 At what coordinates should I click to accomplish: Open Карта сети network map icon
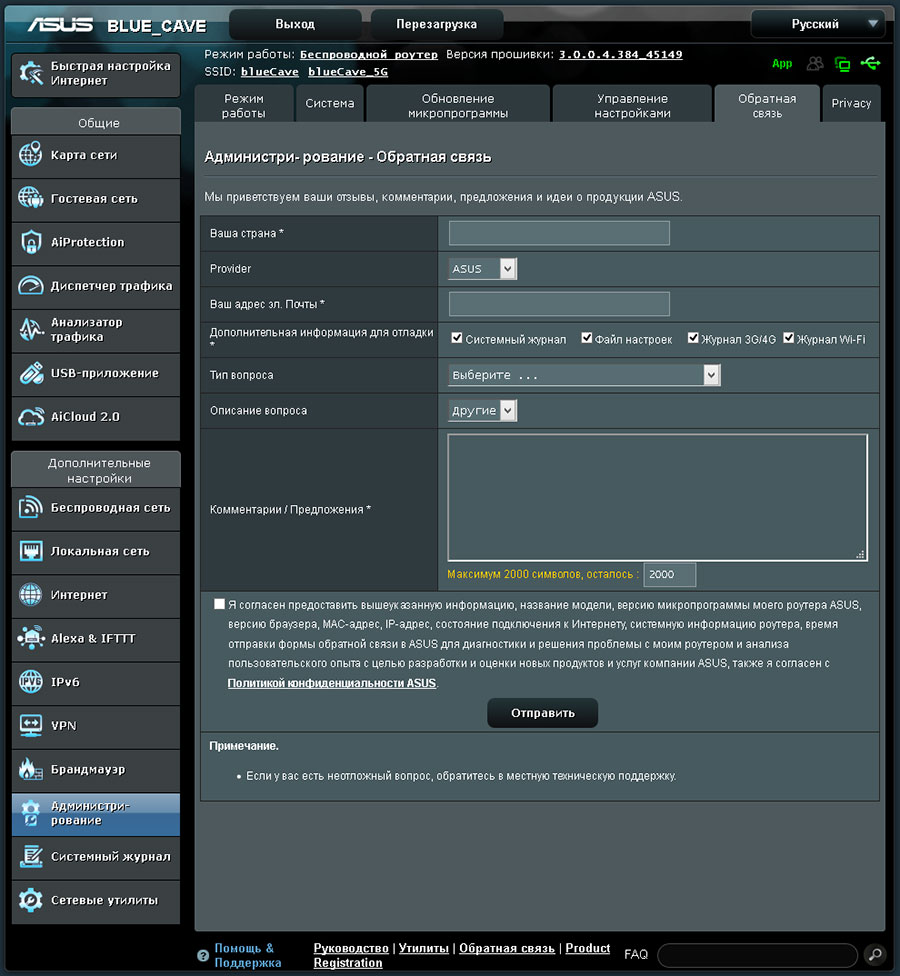(x=30, y=154)
